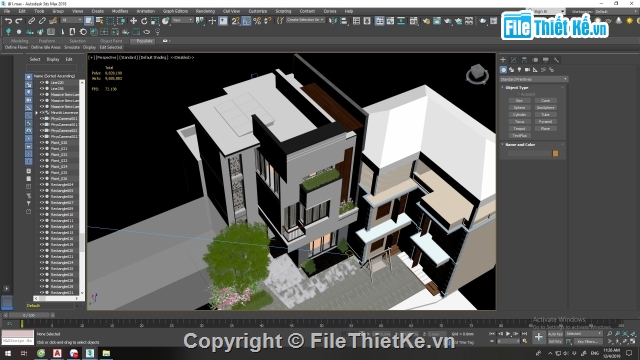This screenshot has height=360, width=640.
Task: Switch to the Object Paint ribbon tab
Action: [x=111, y=41]
